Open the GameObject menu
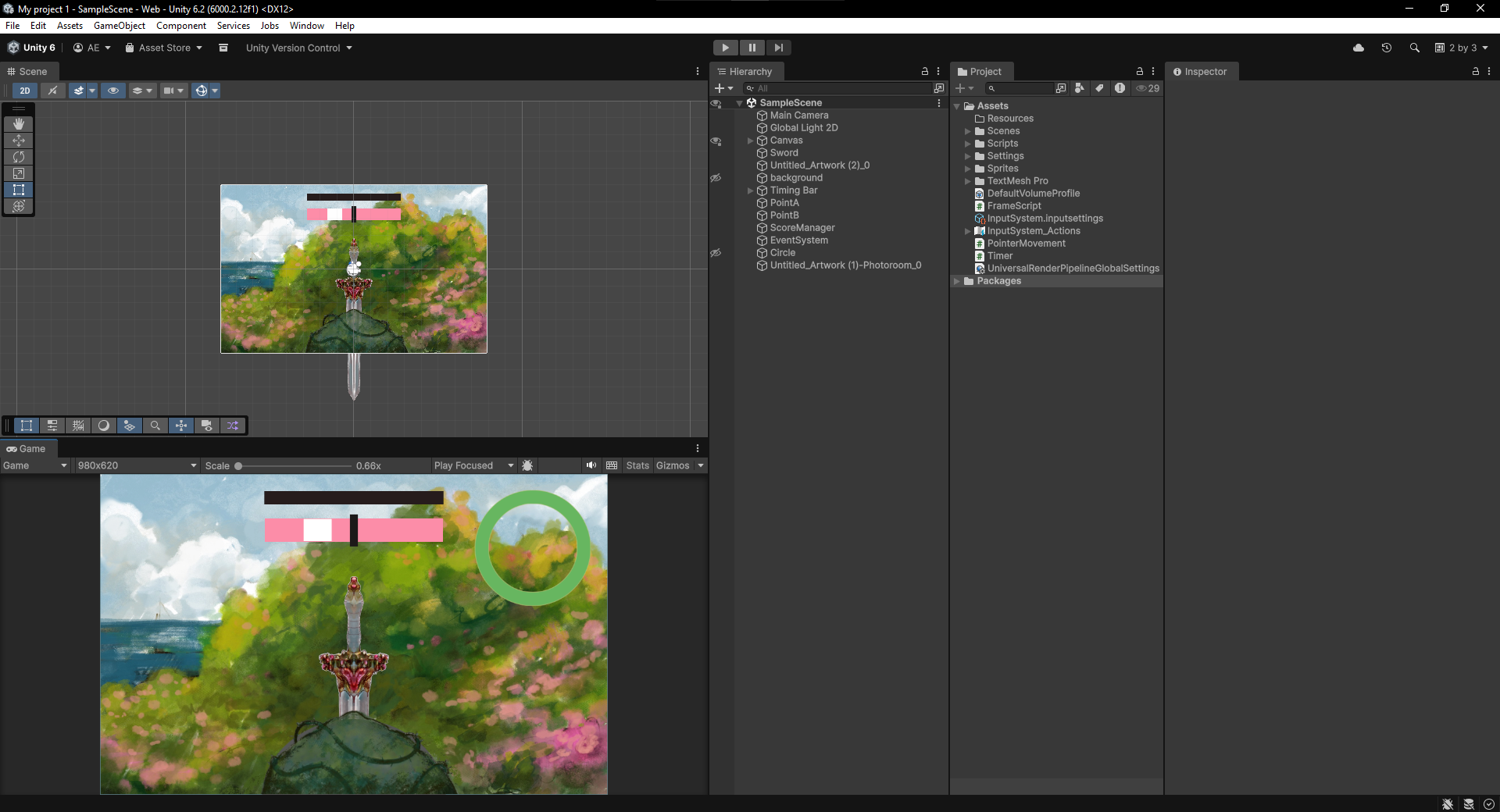Viewport: 1500px width, 812px height. click(x=120, y=26)
